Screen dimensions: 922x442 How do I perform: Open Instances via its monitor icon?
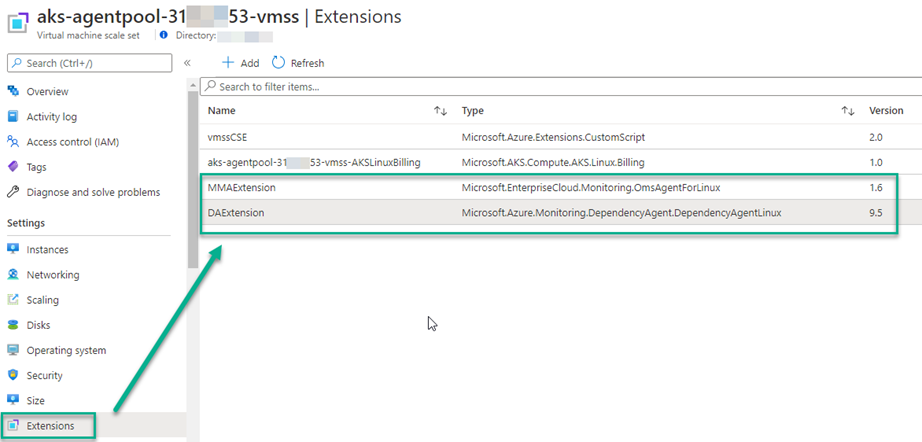point(13,249)
